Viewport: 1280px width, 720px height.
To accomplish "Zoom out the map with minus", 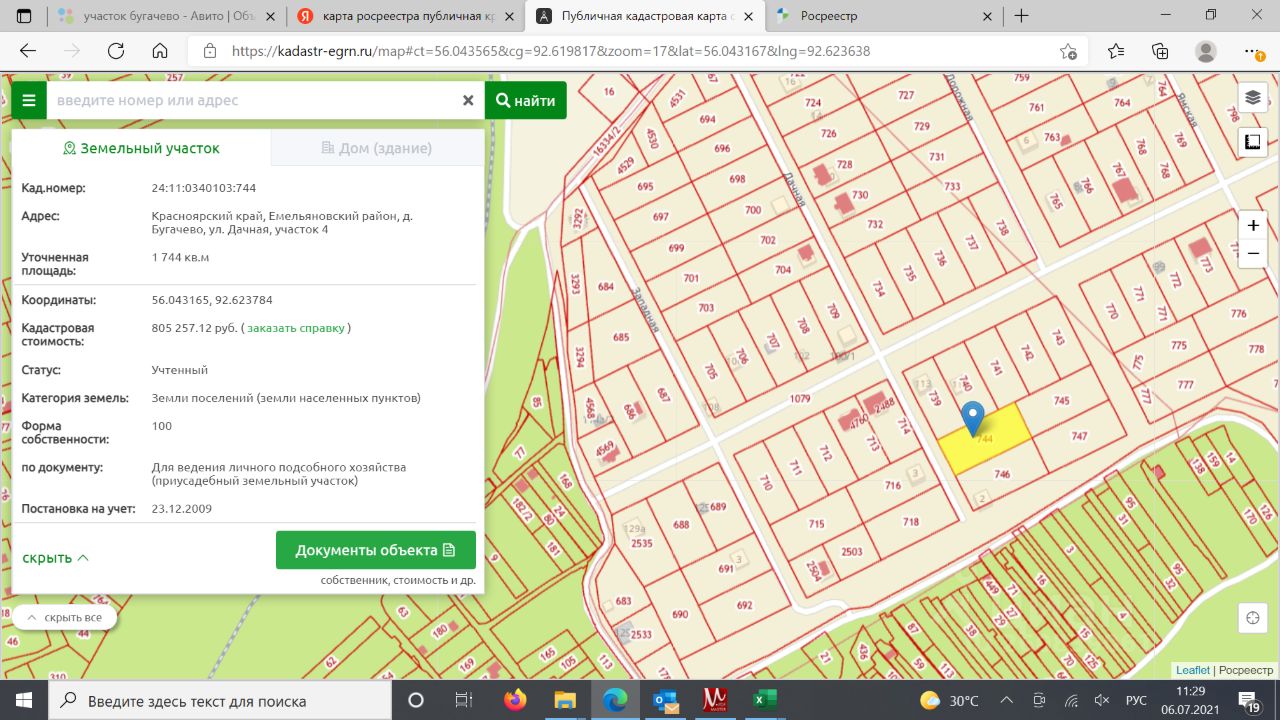I will pos(1253,254).
